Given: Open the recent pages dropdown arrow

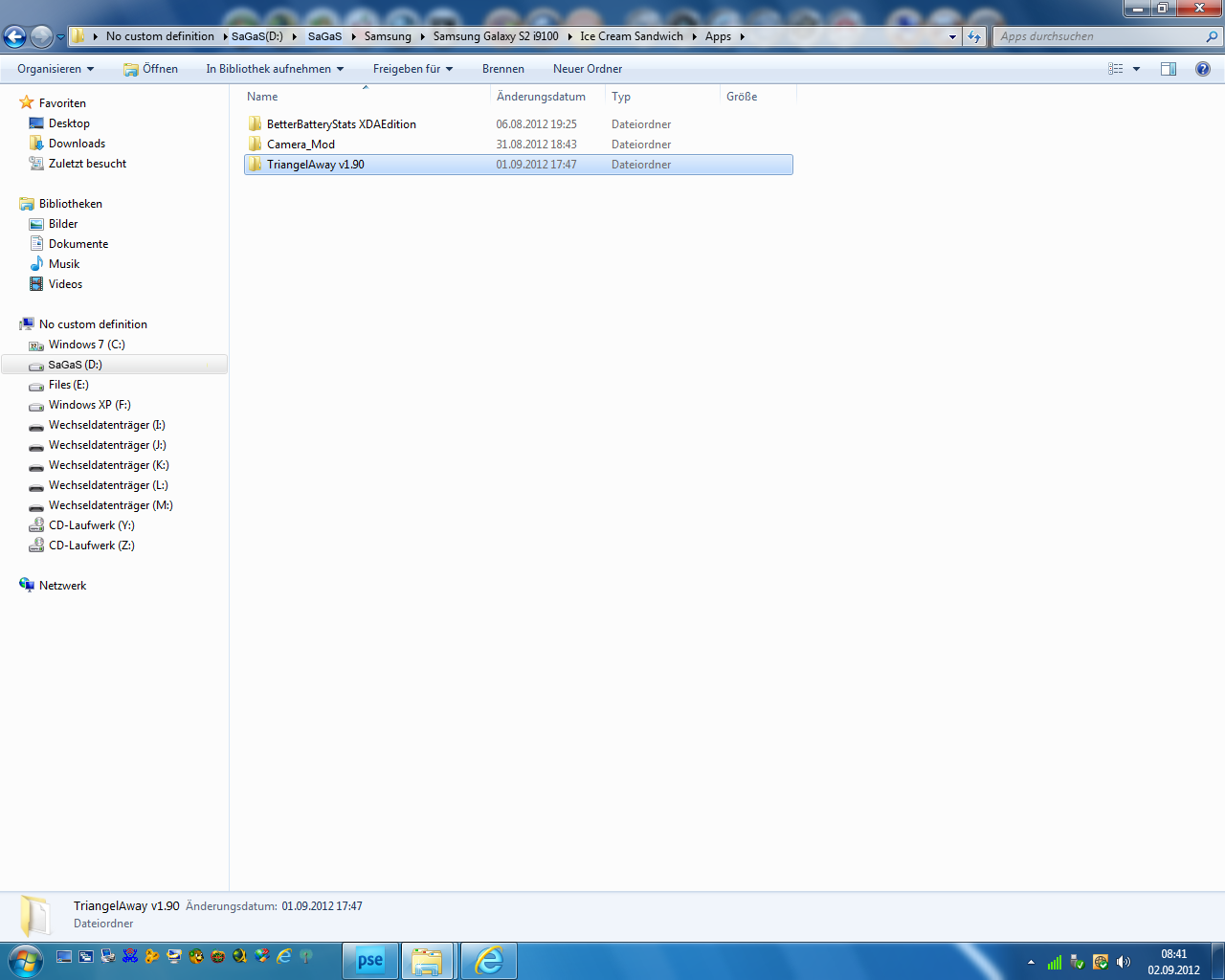Looking at the screenshot, I should [60, 37].
